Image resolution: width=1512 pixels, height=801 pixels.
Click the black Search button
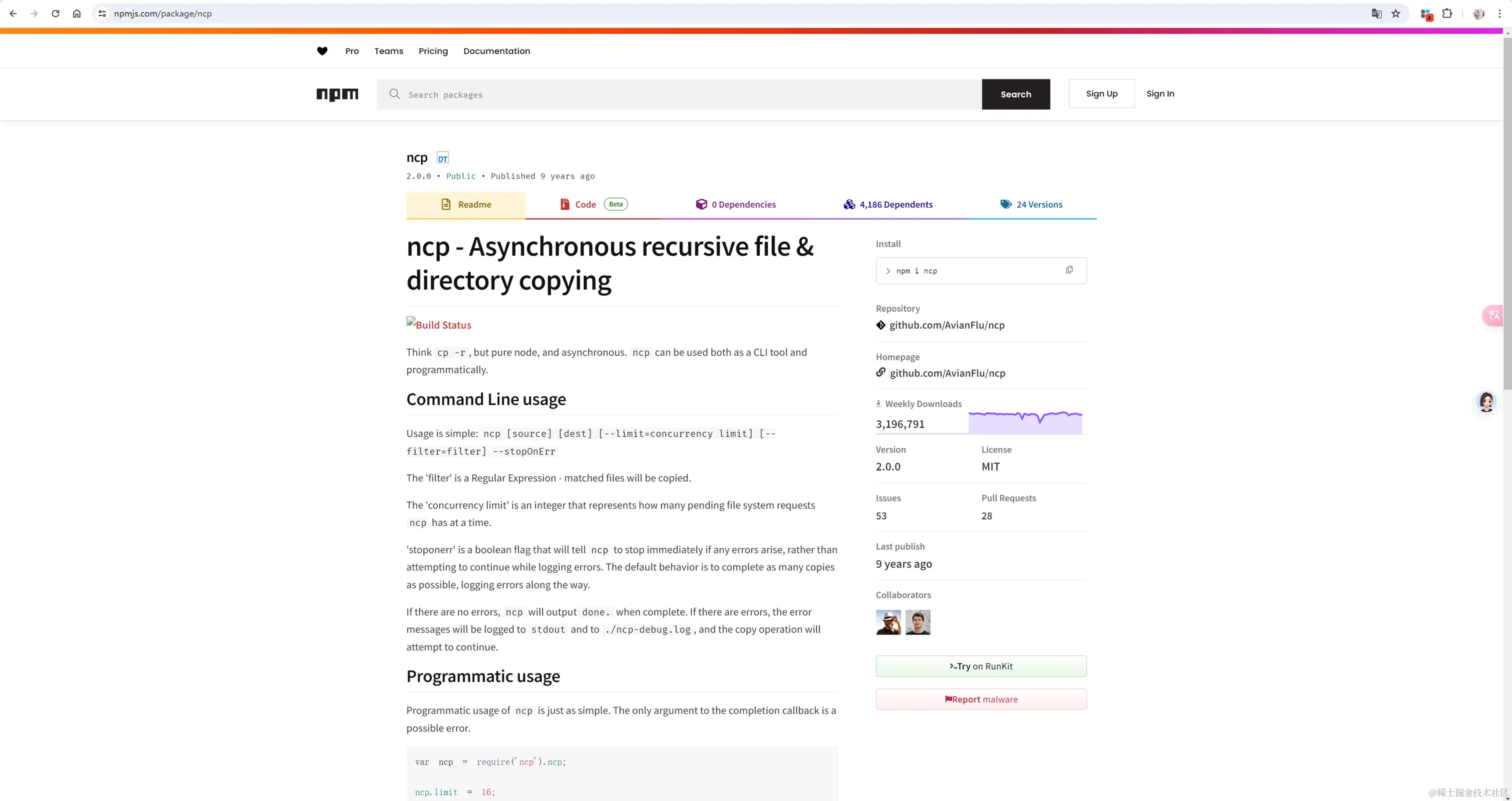pos(1015,94)
